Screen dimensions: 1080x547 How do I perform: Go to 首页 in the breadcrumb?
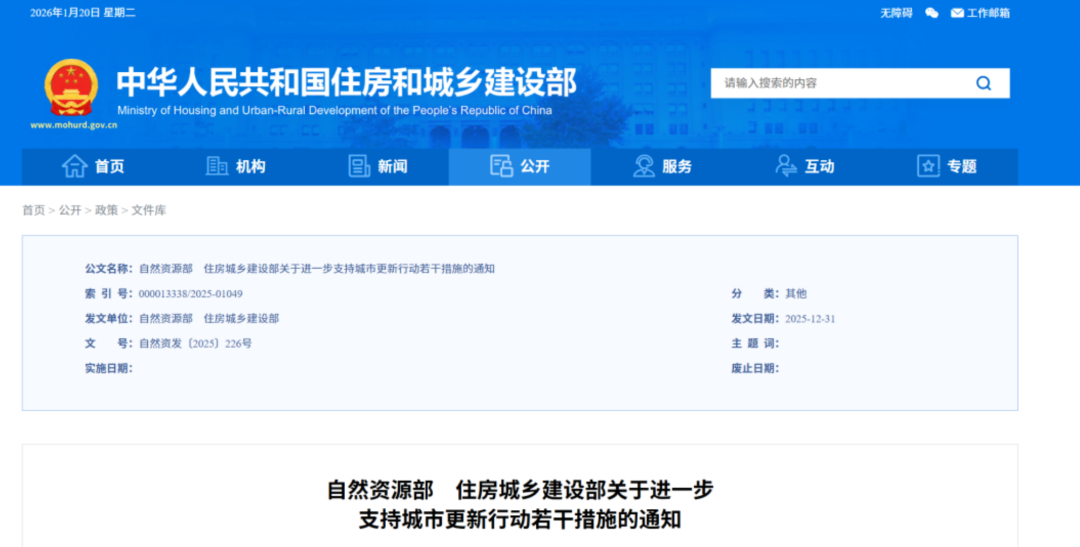pos(33,210)
